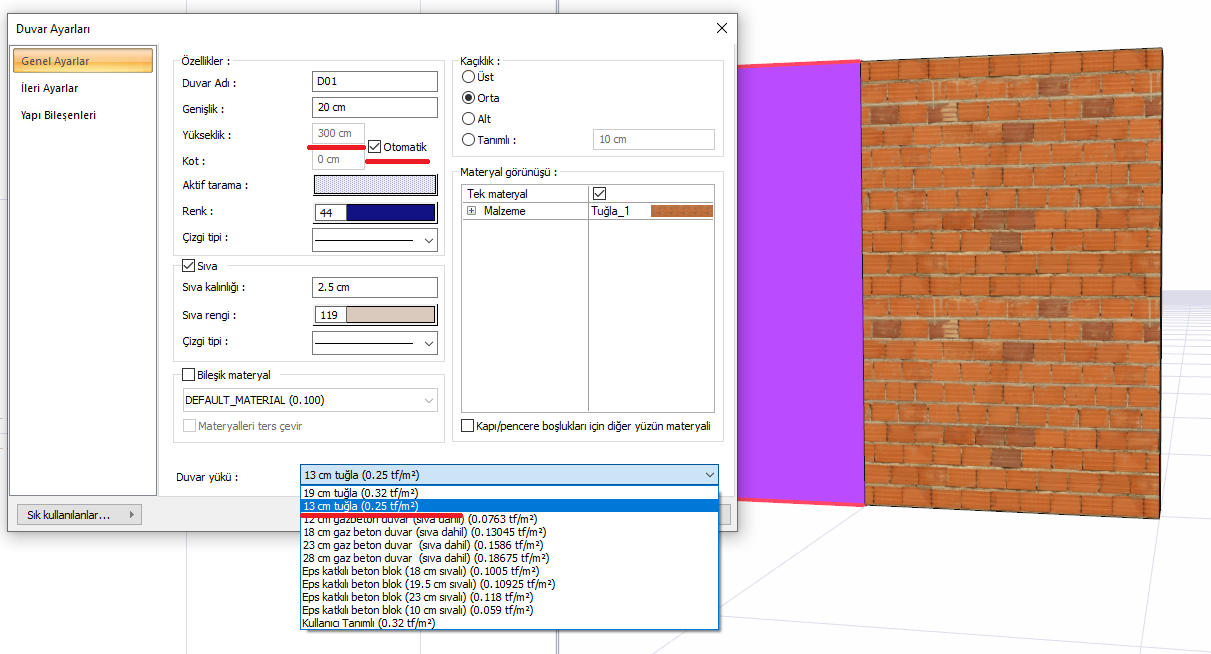Collapse the Duvar yükü dropdown arrow

[710, 475]
